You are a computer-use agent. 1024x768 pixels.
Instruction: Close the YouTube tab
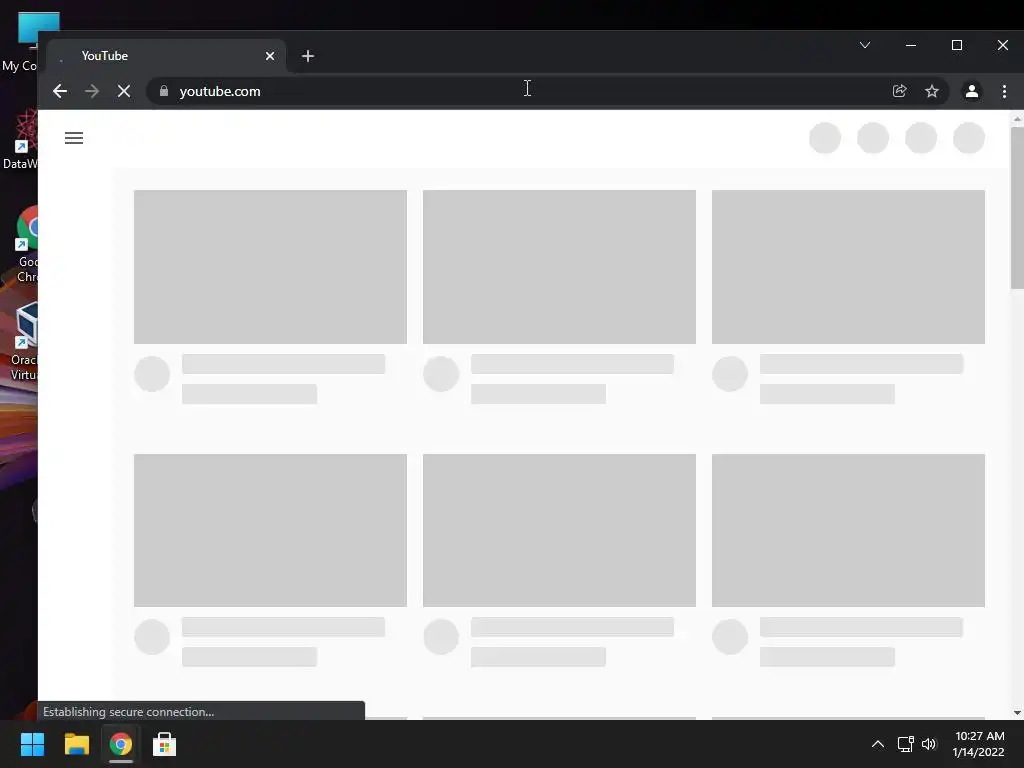tap(270, 56)
